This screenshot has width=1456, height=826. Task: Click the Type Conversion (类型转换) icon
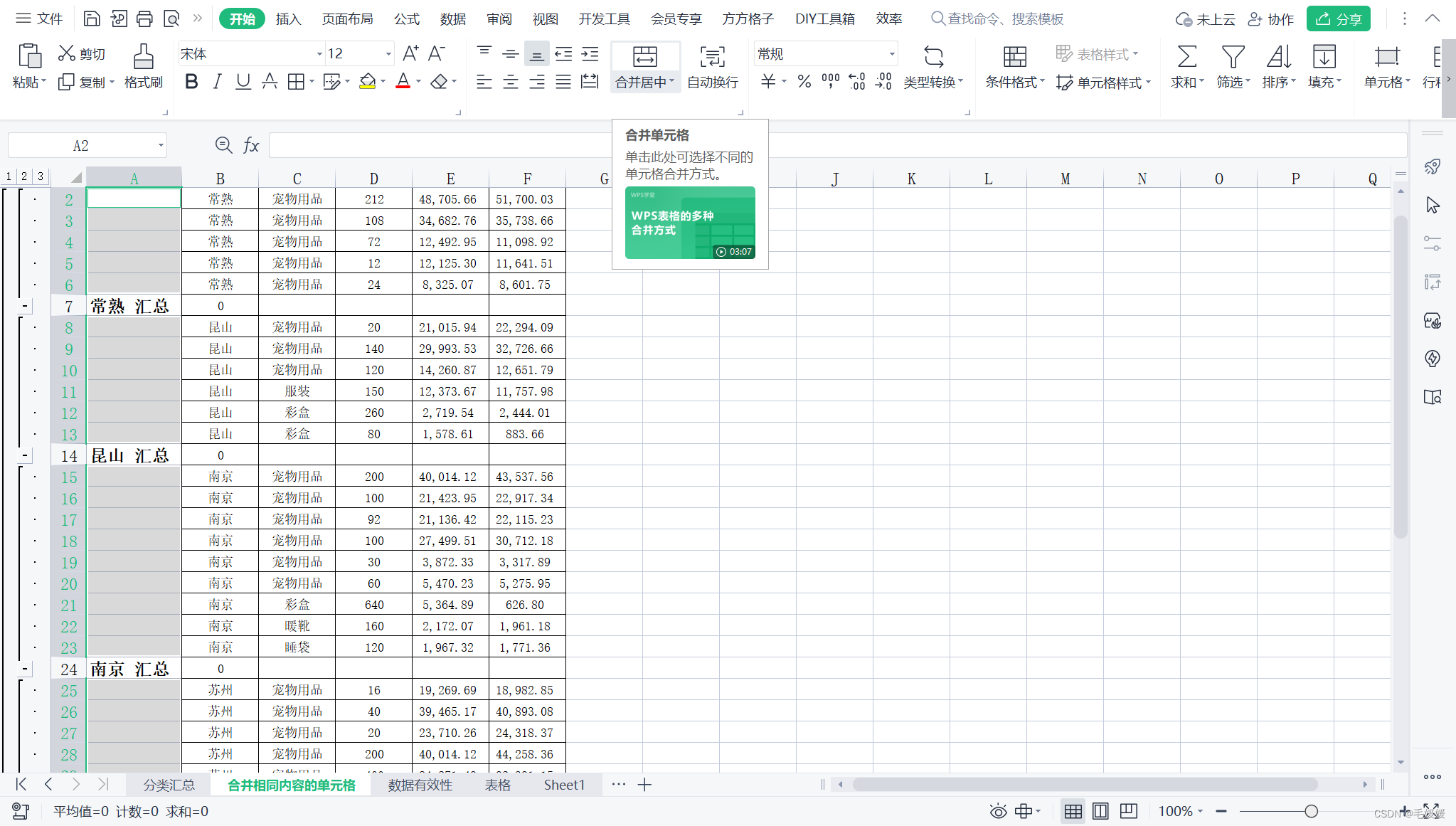pyautogui.click(x=933, y=56)
